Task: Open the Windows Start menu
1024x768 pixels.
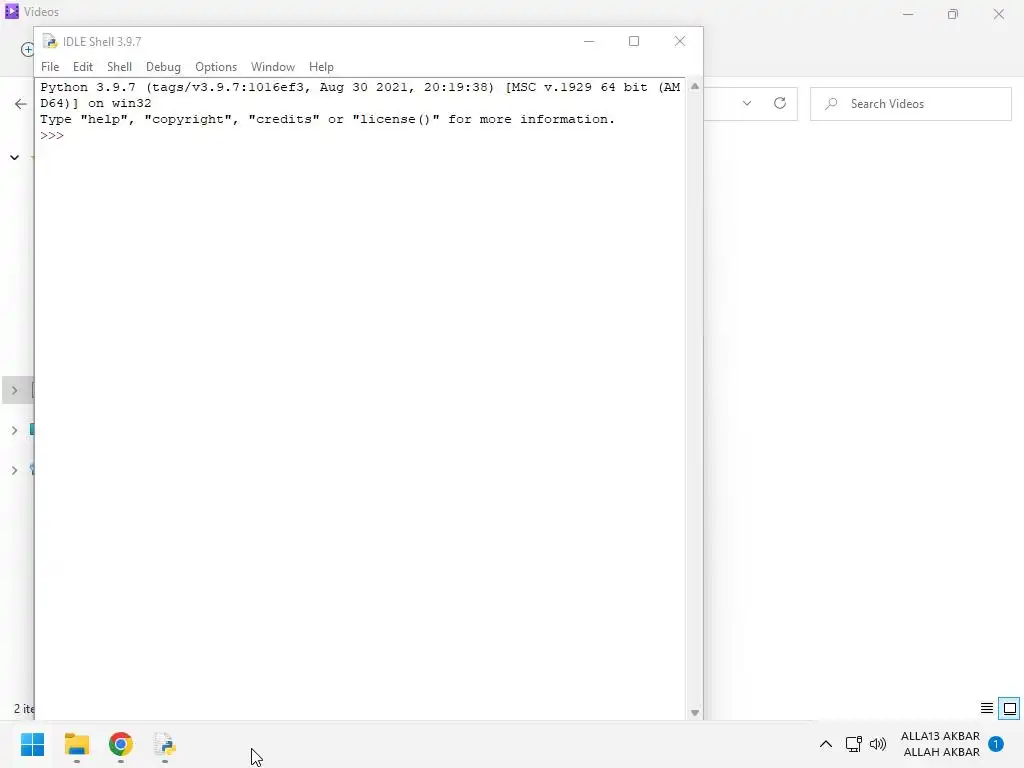Action: (33, 744)
